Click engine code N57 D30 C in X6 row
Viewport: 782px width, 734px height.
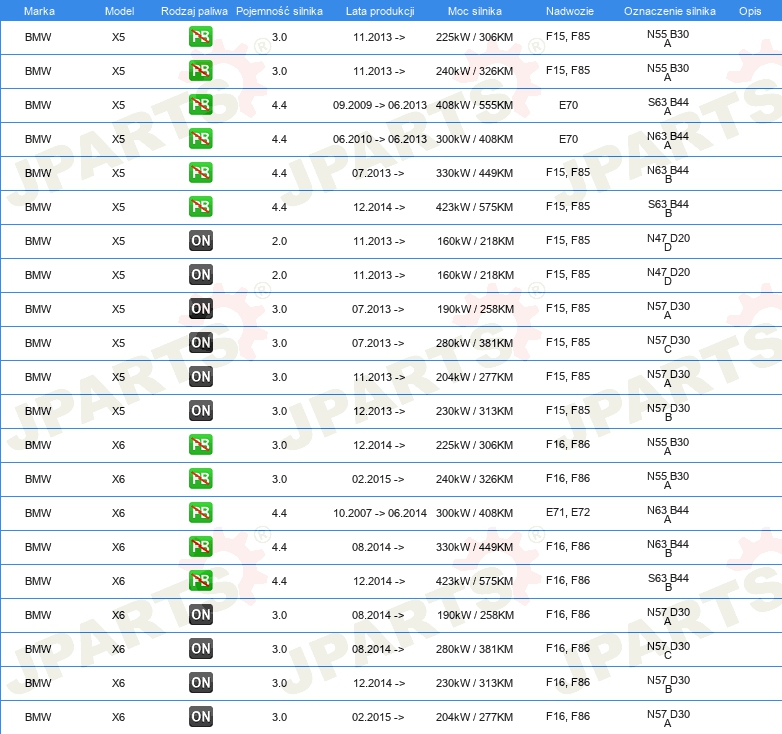pyautogui.click(x=668, y=650)
